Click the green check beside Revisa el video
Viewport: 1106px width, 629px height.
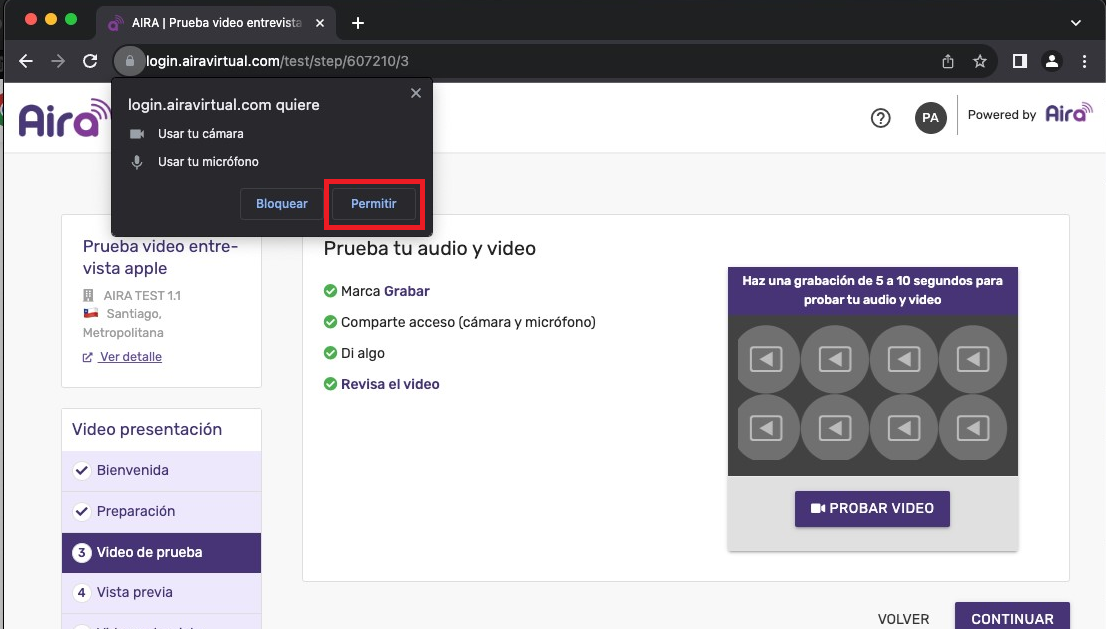[329, 384]
